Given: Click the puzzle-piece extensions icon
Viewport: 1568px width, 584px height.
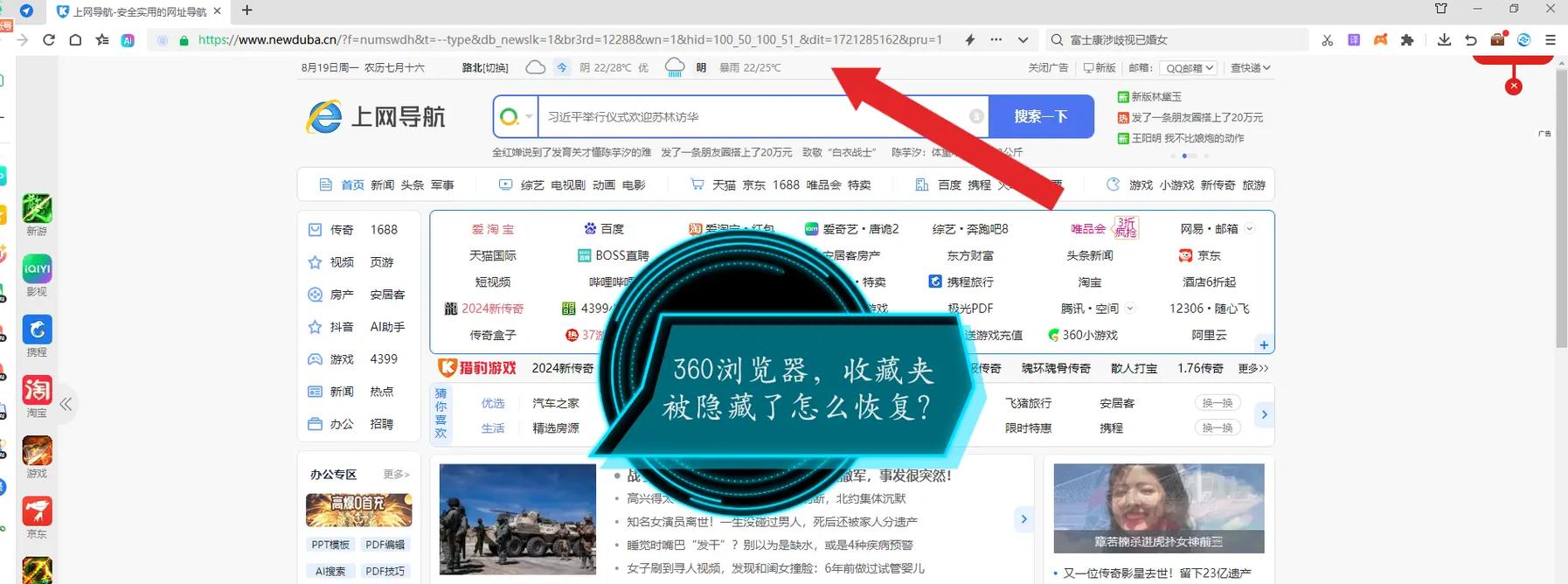Looking at the screenshot, I should pyautogui.click(x=1407, y=40).
